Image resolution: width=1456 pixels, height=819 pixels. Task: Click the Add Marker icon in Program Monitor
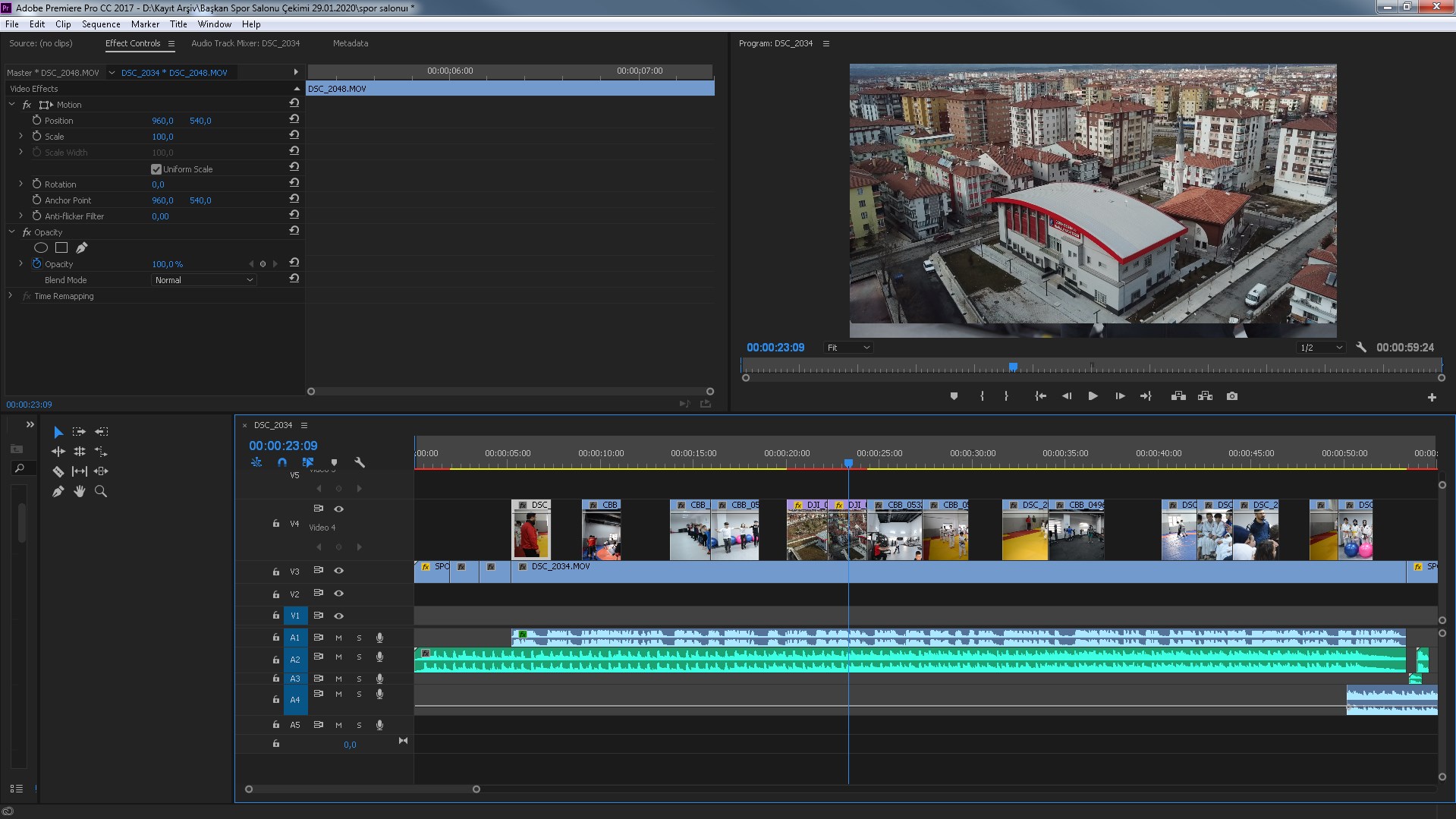point(954,396)
